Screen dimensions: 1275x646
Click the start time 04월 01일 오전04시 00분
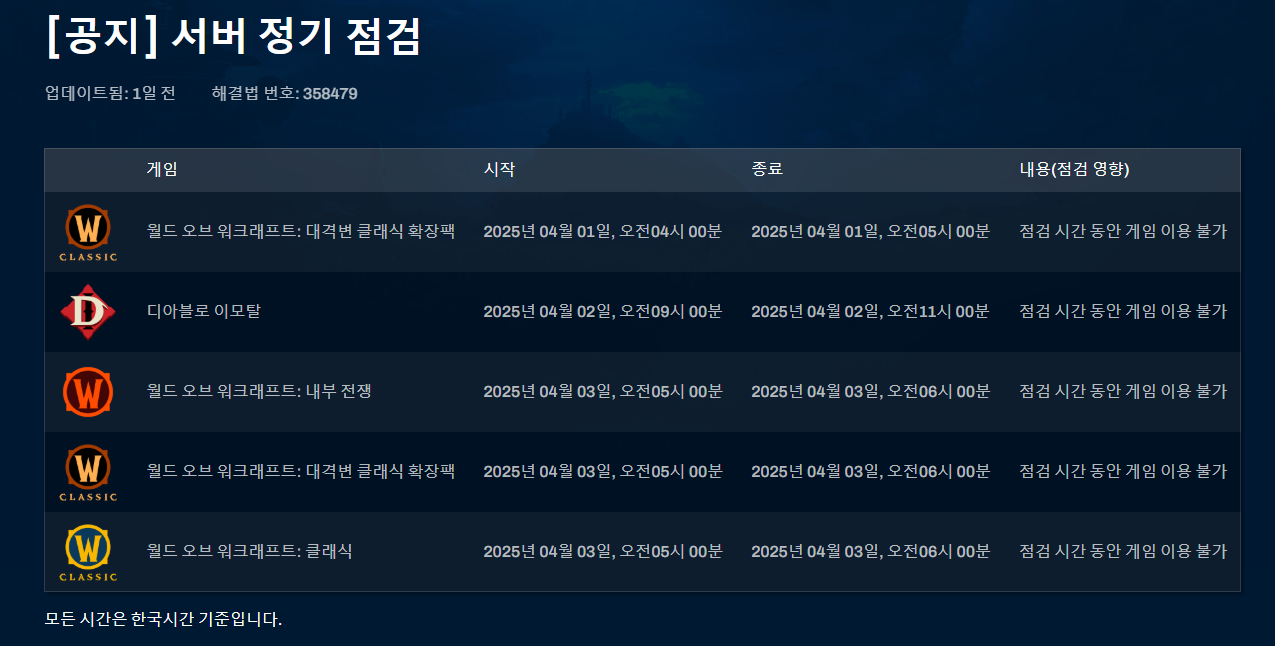pos(603,231)
